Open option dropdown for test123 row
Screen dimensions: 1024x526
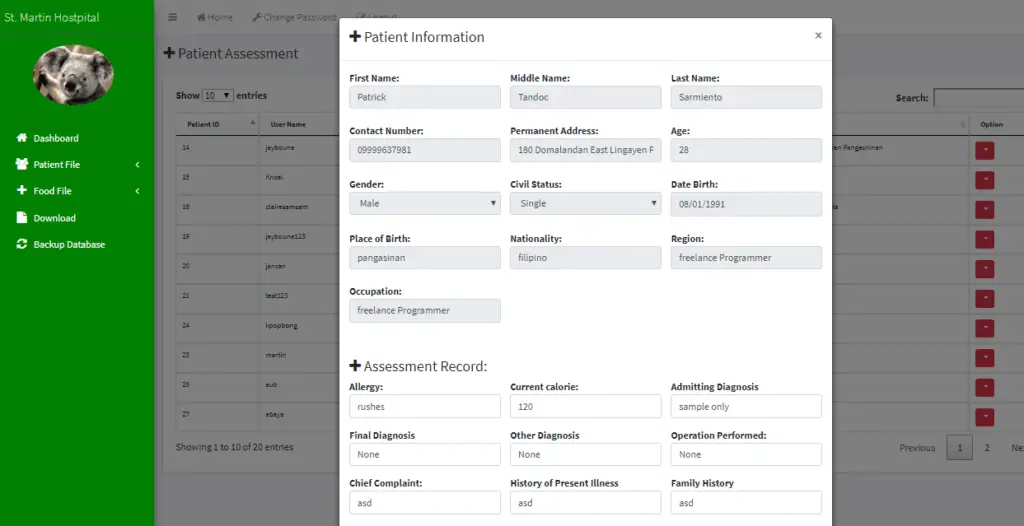tap(985, 299)
